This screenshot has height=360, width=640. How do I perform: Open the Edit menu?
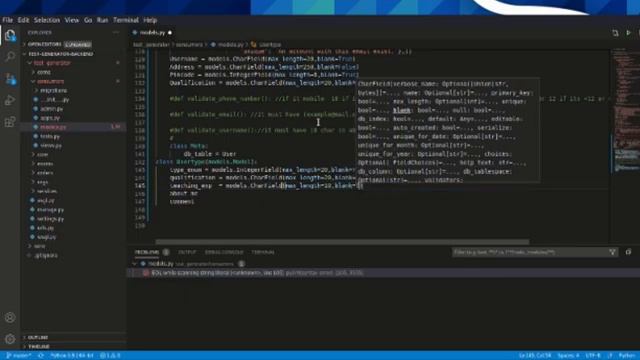[23, 20]
